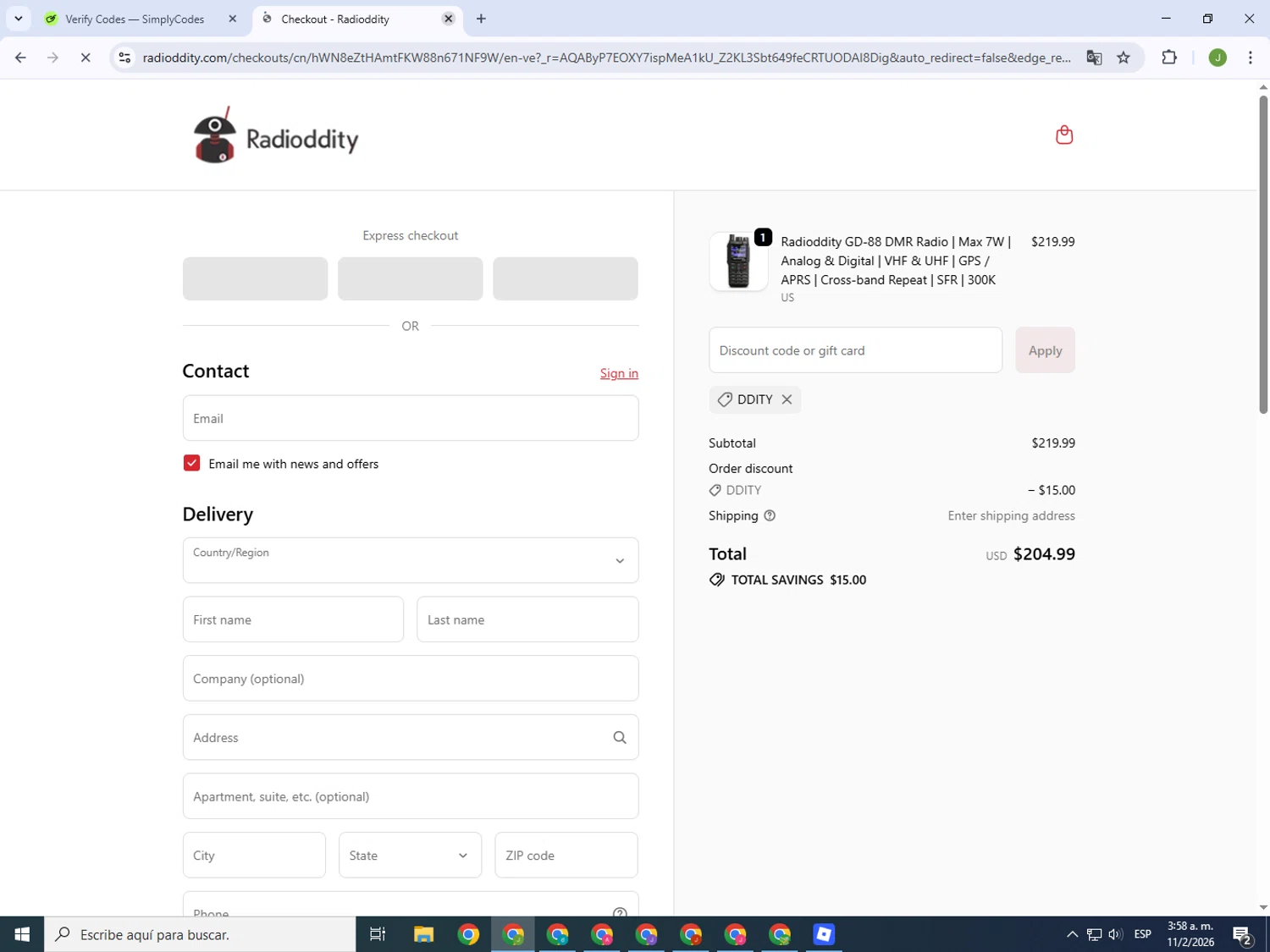Image resolution: width=1270 pixels, height=952 pixels.
Task: Open the Chrome profile avatar
Action: (x=1218, y=58)
